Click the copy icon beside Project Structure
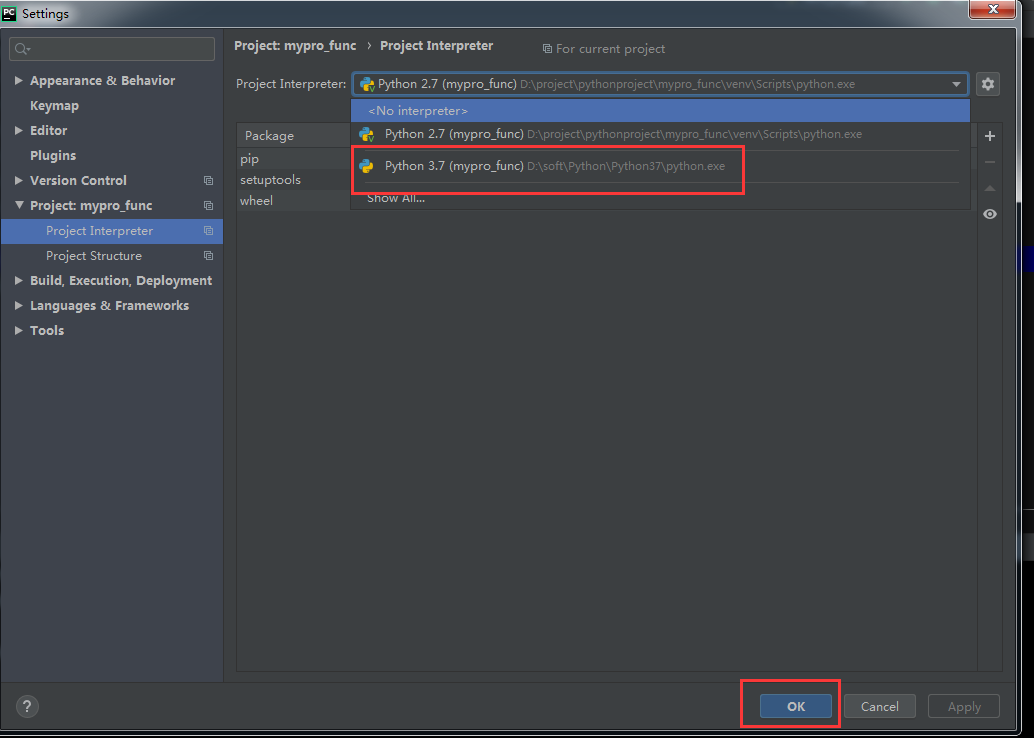 208,256
